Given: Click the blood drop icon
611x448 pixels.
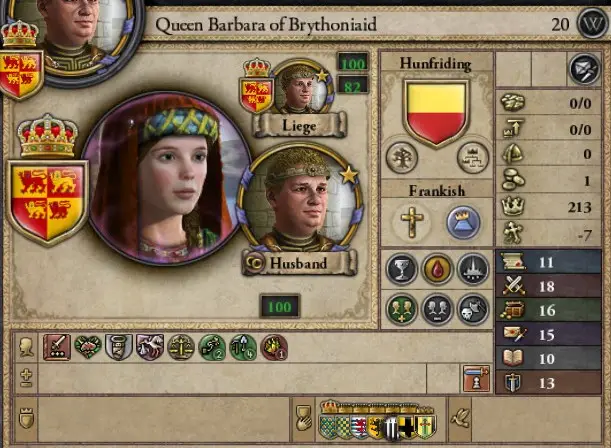Looking at the screenshot, I should tap(437, 269).
